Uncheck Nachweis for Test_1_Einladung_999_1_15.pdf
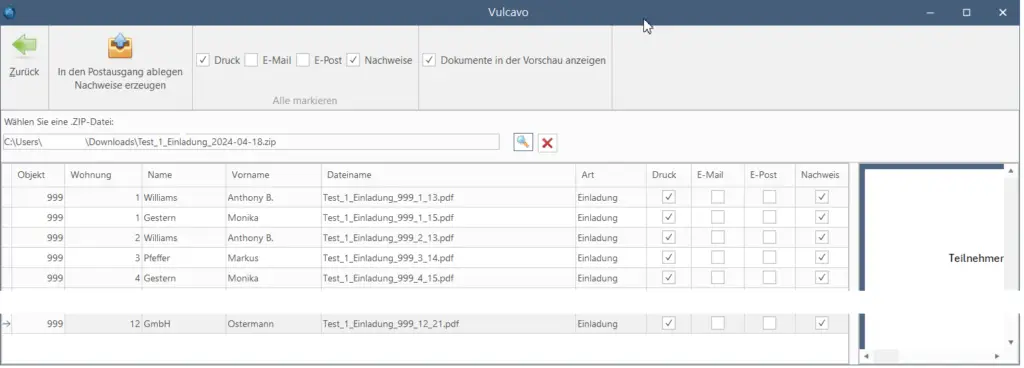Viewport: 1024px width, 368px height. (x=822, y=217)
